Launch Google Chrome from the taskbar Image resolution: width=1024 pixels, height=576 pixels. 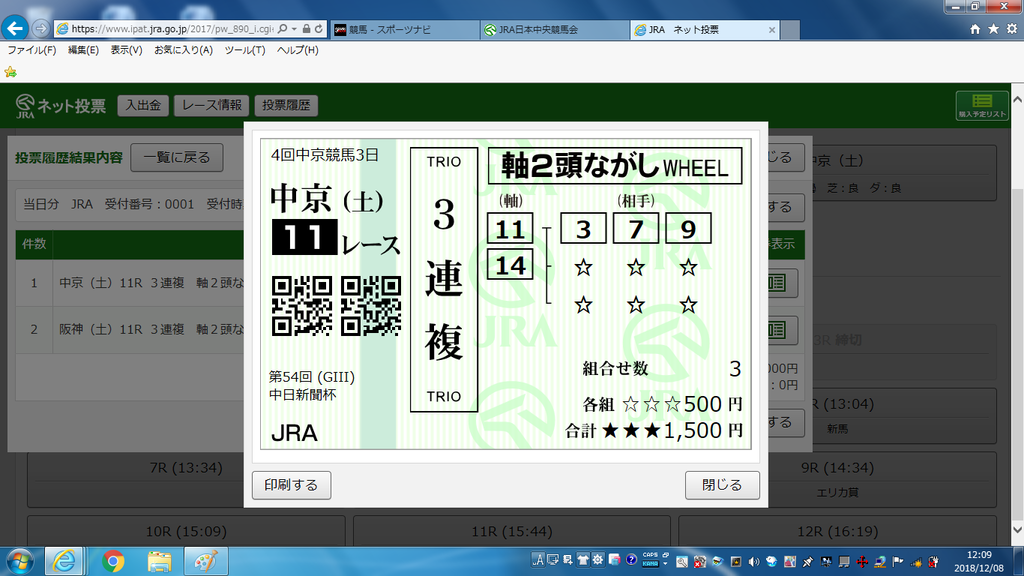(x=113, y=562)
